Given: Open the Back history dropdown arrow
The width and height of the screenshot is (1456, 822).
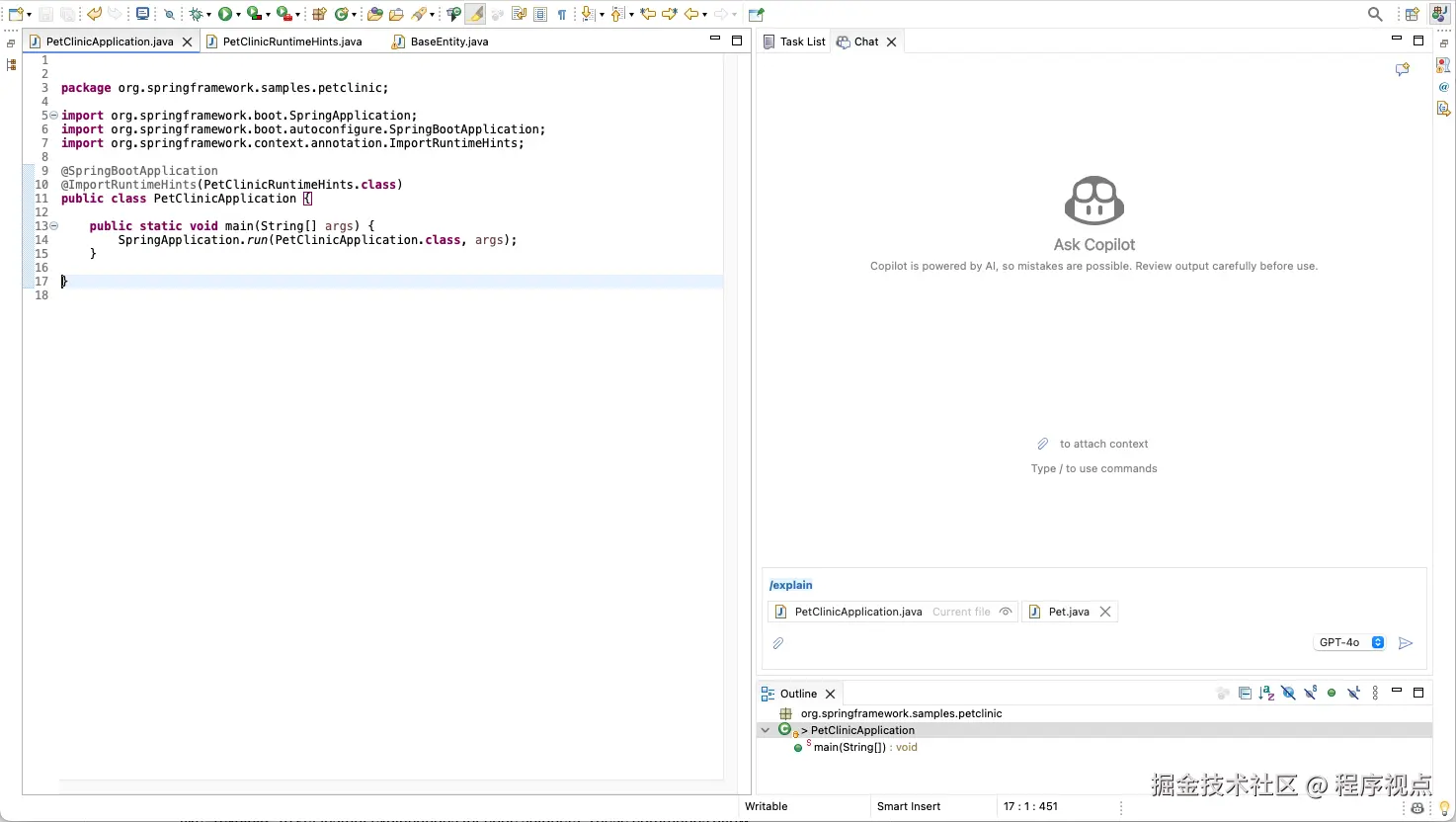Looking at the screenshot, I should click(x=704, y=15).
